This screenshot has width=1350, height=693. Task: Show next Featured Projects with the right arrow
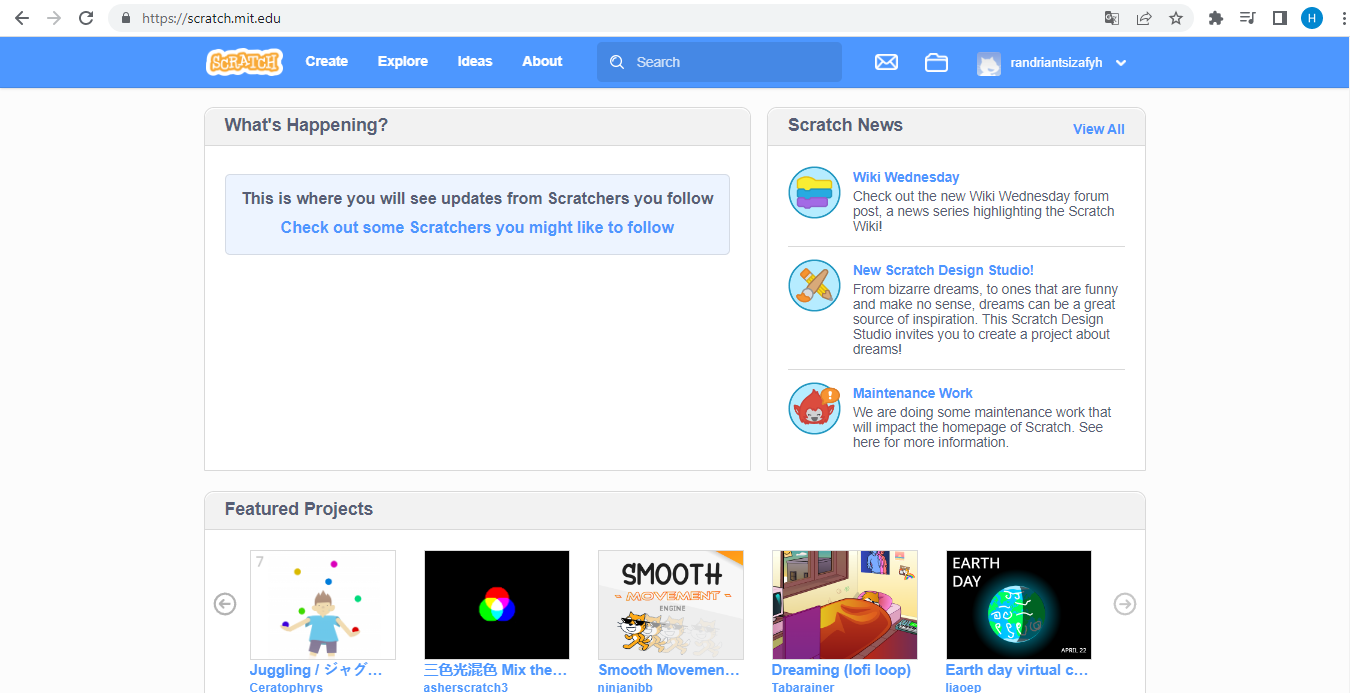(1125, 604)
